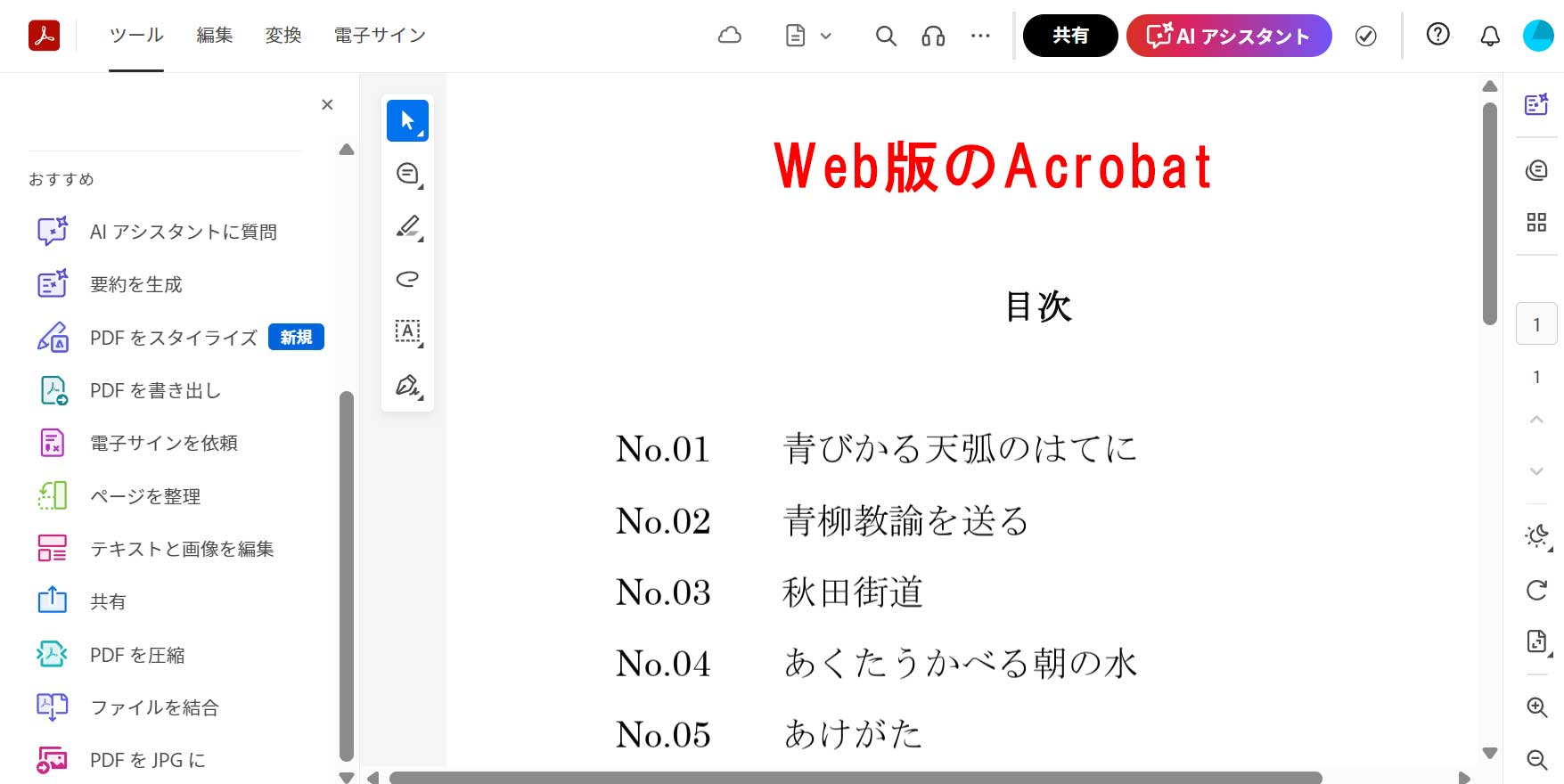Select the freehand lasso draw tool
This screenshot has height=784, width=1564.
pos(407,279)
